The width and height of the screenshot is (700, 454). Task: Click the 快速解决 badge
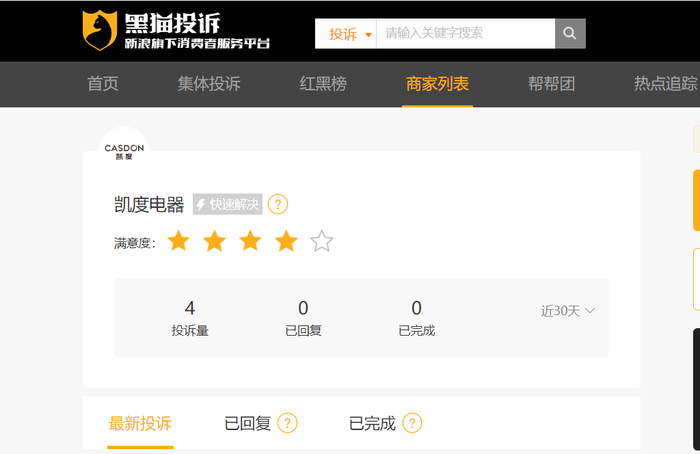228,204
